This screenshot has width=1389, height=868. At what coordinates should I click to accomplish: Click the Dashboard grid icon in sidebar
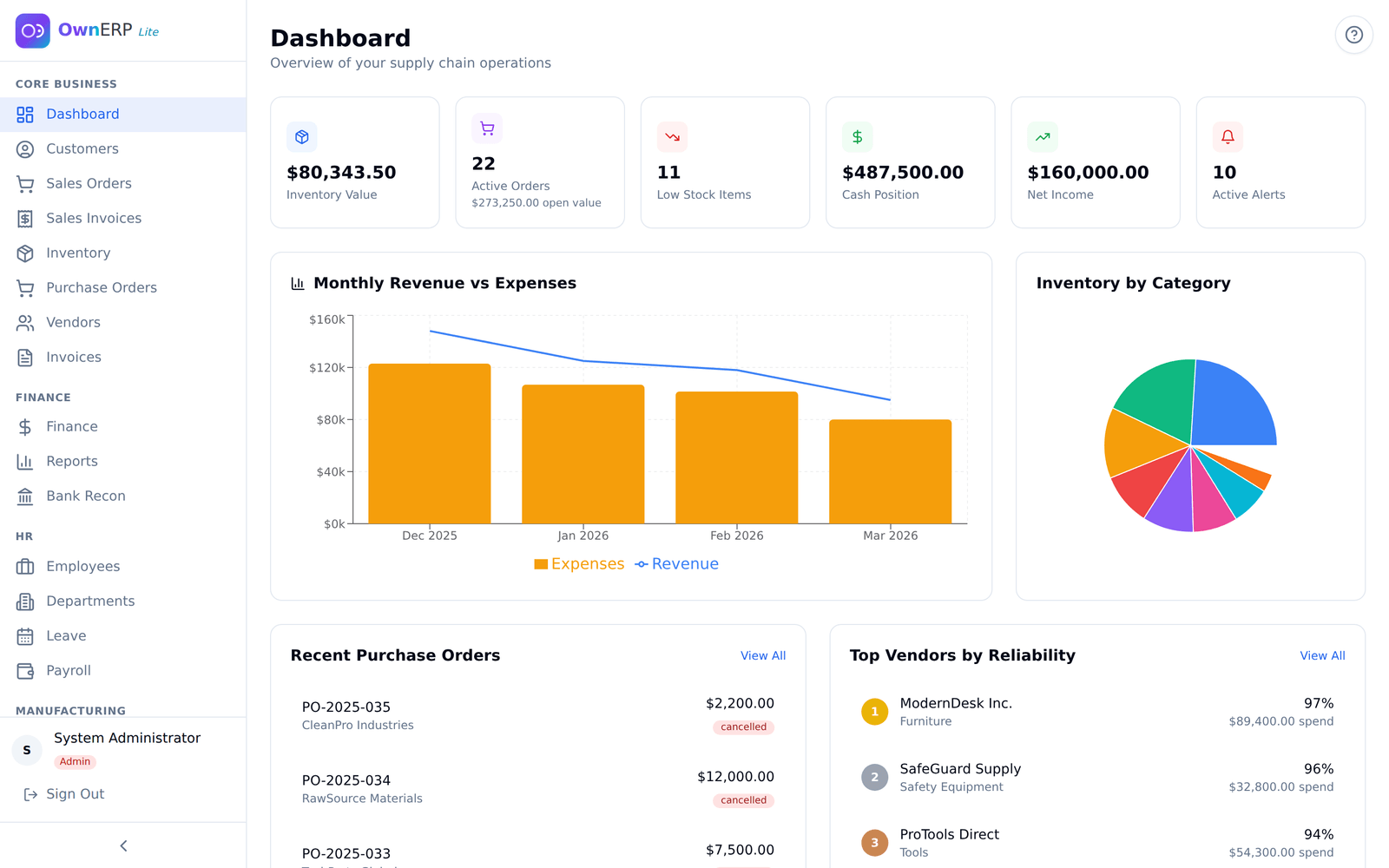(25, 115)
